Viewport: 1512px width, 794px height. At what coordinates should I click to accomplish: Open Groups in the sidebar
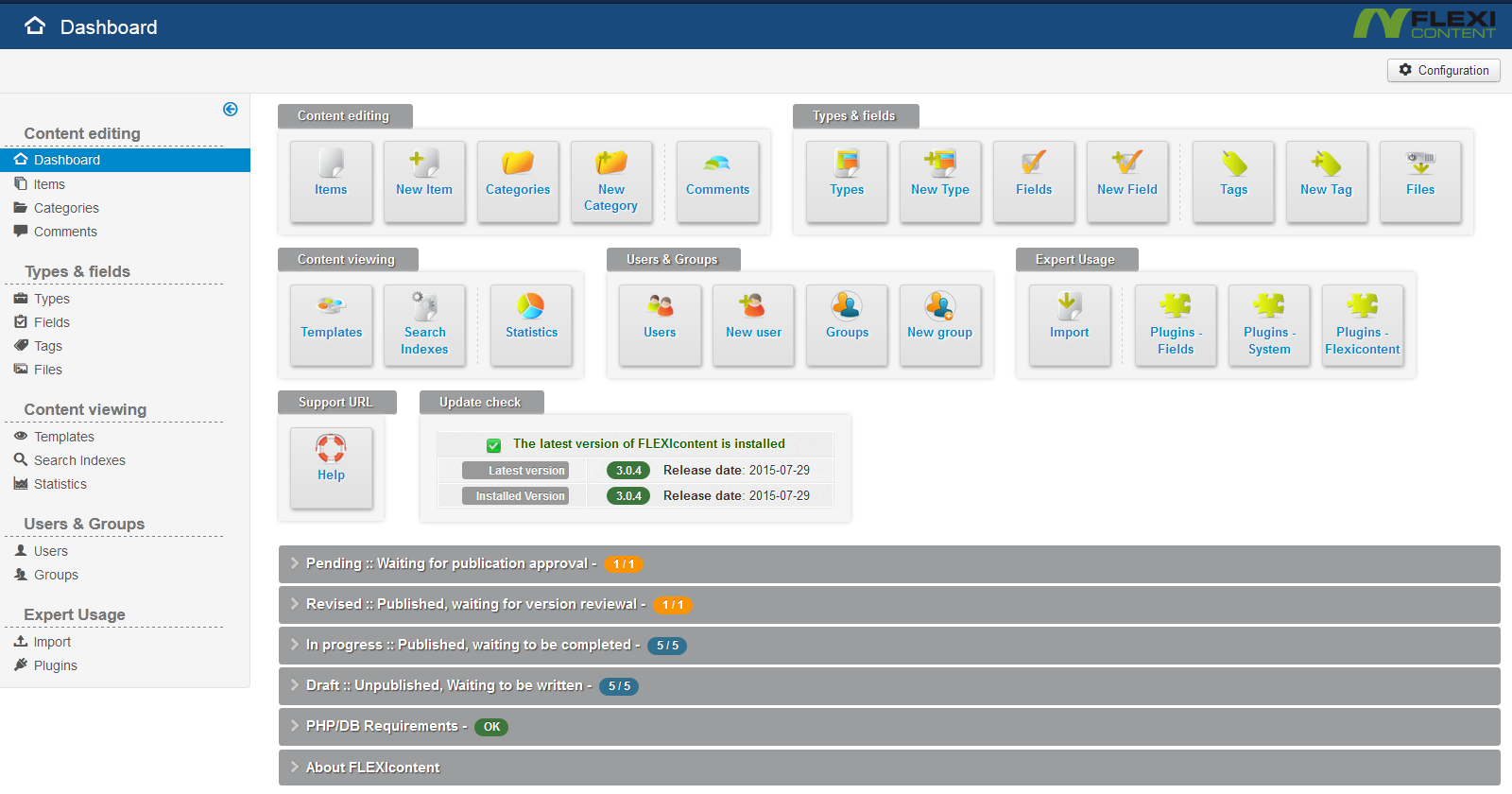tap(56, 575)
